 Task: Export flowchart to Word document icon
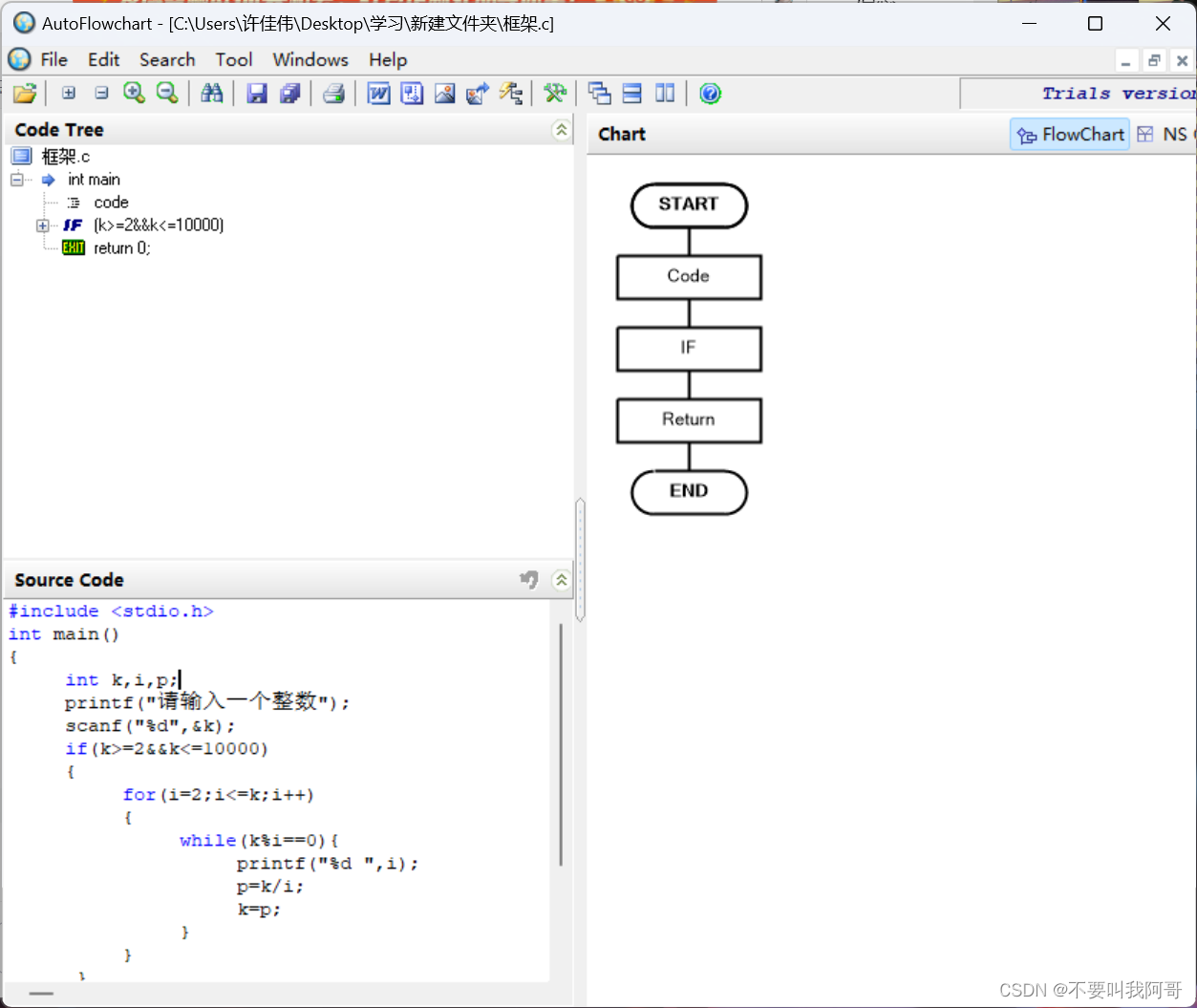(x=379, y=94)
